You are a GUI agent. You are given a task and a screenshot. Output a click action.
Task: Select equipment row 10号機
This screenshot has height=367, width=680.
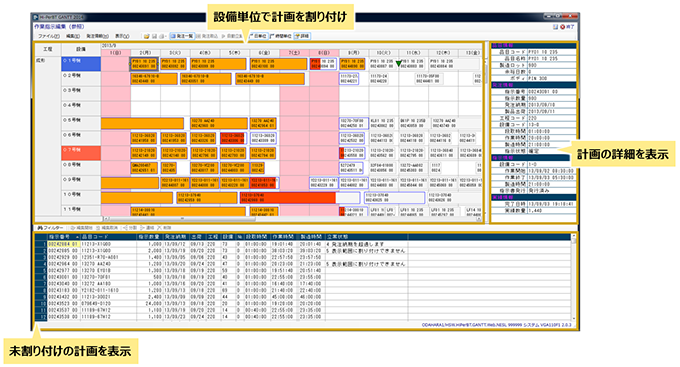[x=81, y=197]
